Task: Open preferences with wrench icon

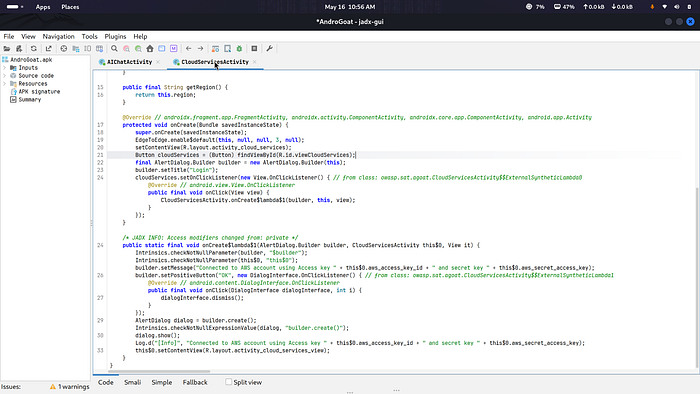Action: 270,49
